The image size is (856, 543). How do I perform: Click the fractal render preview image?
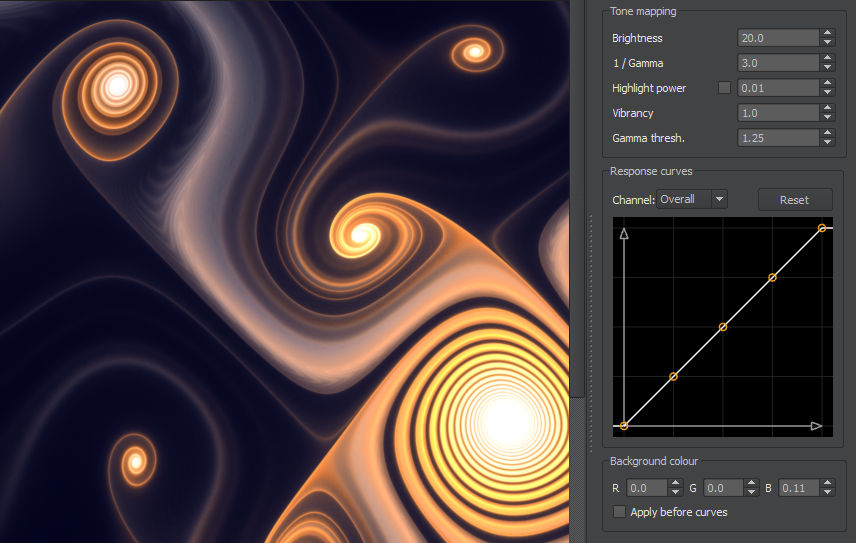pos(284,271)
